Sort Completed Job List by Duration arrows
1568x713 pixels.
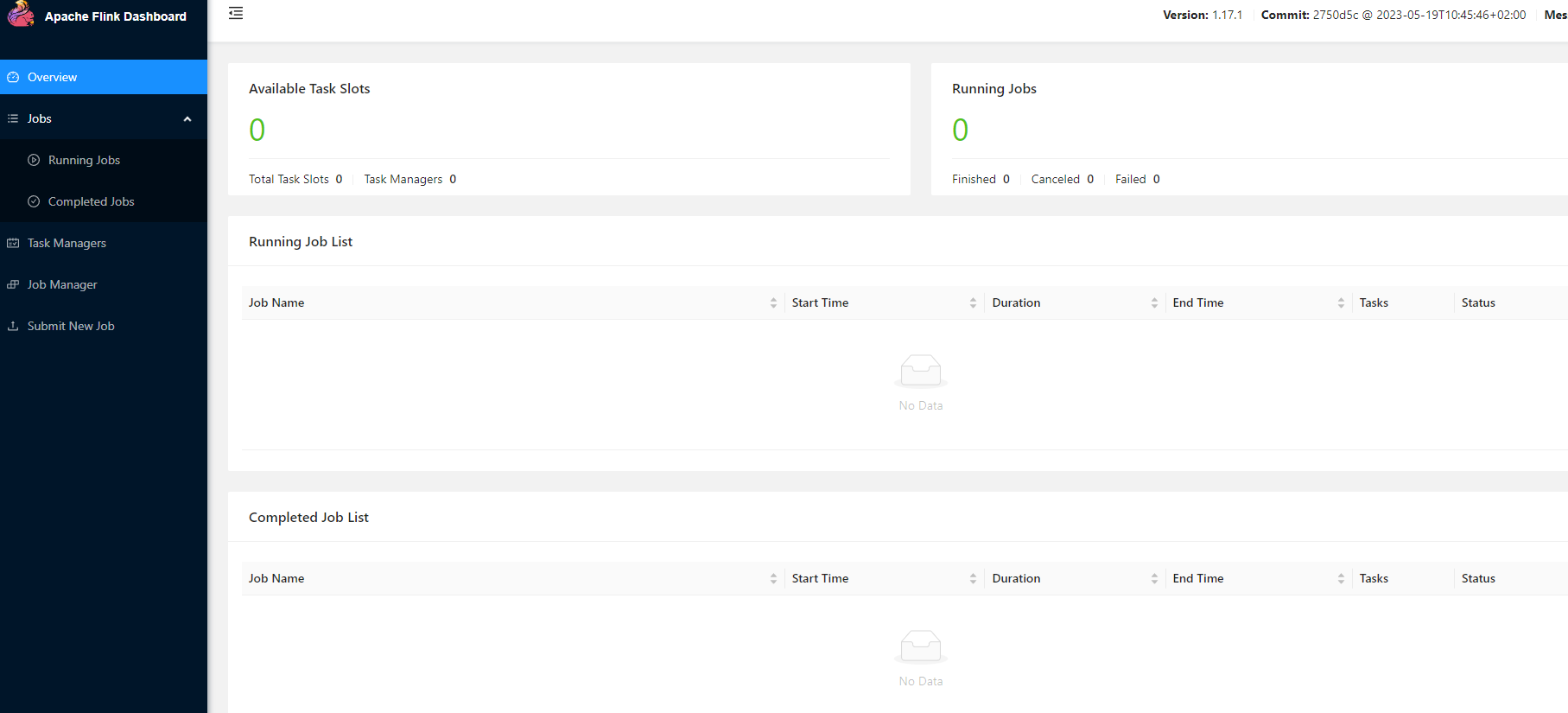(1154, 578)
